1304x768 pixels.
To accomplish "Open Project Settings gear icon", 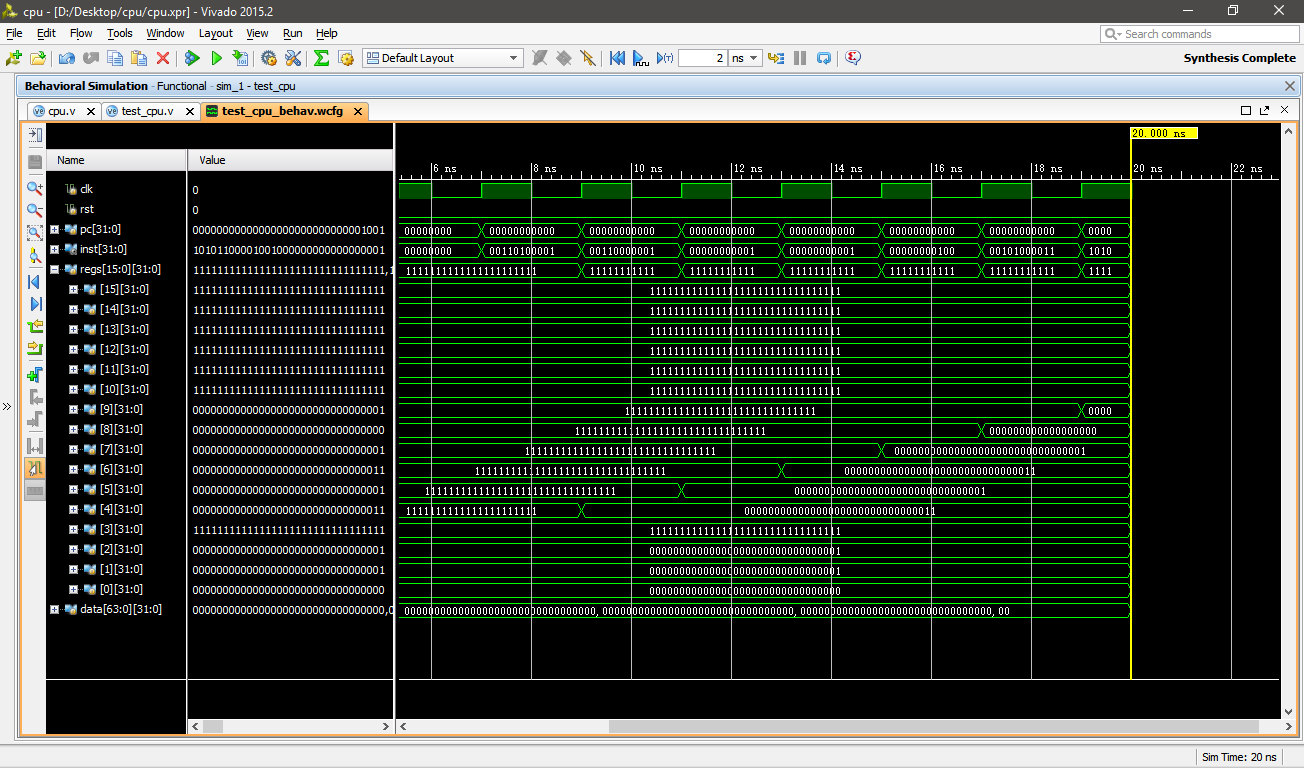I will coord(269,58).
